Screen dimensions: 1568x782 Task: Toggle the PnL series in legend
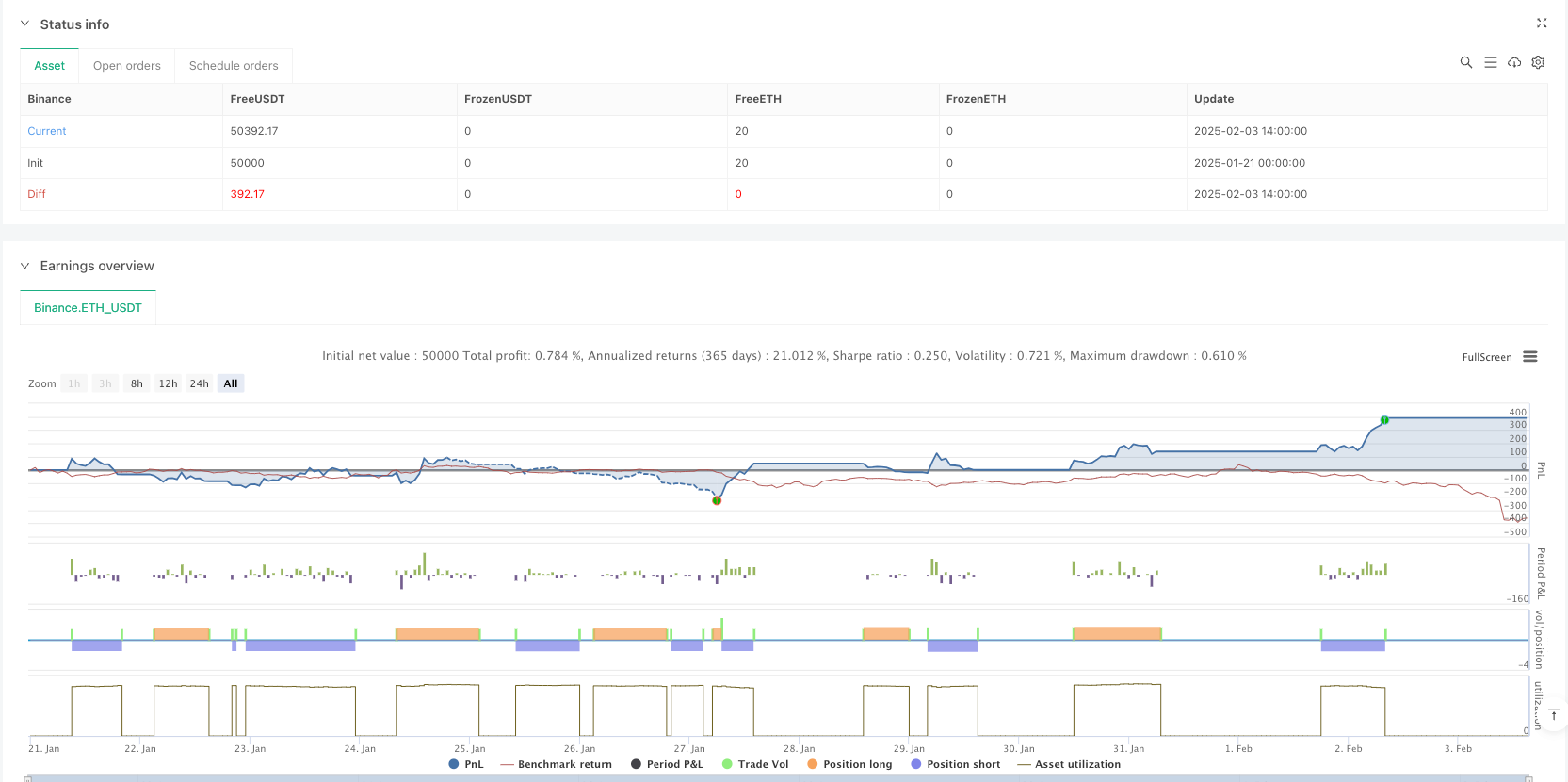(x=466, y=764)
